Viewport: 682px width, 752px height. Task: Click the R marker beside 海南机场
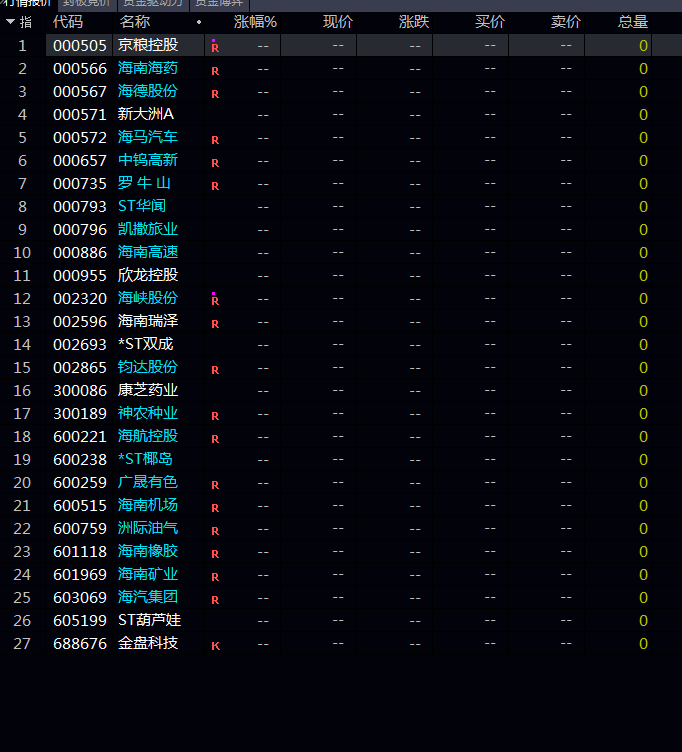(x=215, y=508)
